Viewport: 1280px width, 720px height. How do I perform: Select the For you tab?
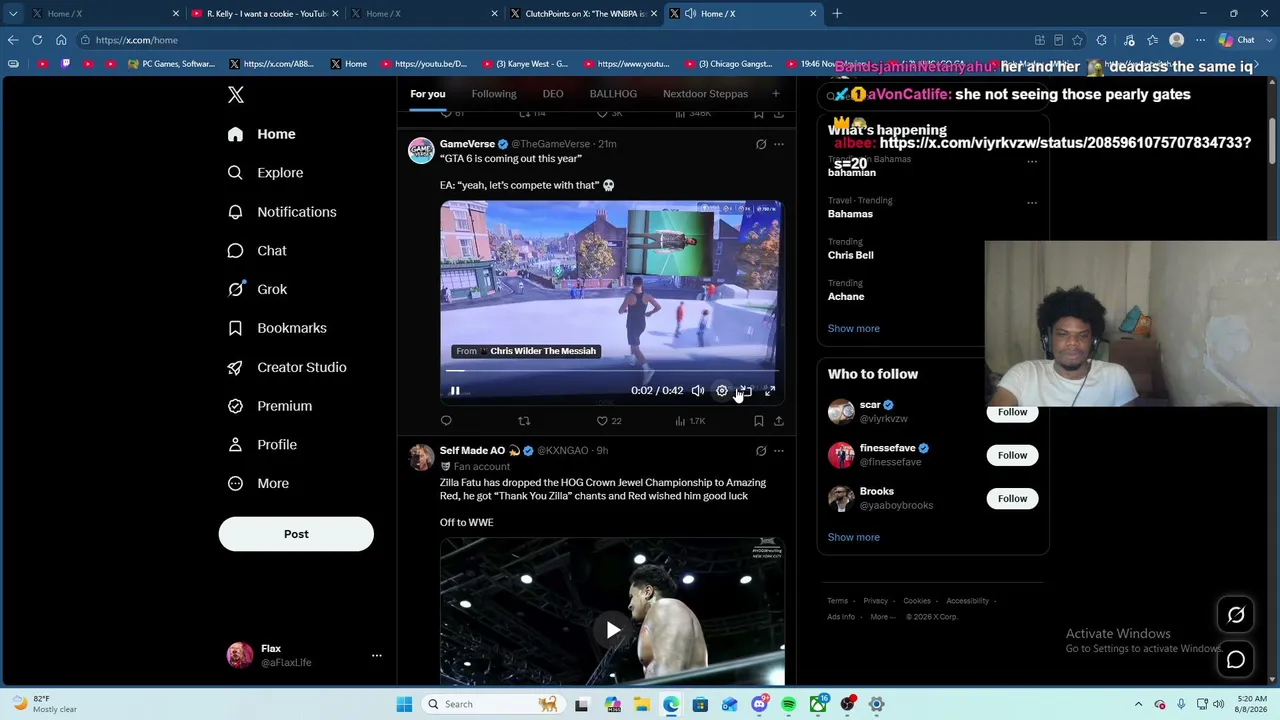(x=427, y=94)
